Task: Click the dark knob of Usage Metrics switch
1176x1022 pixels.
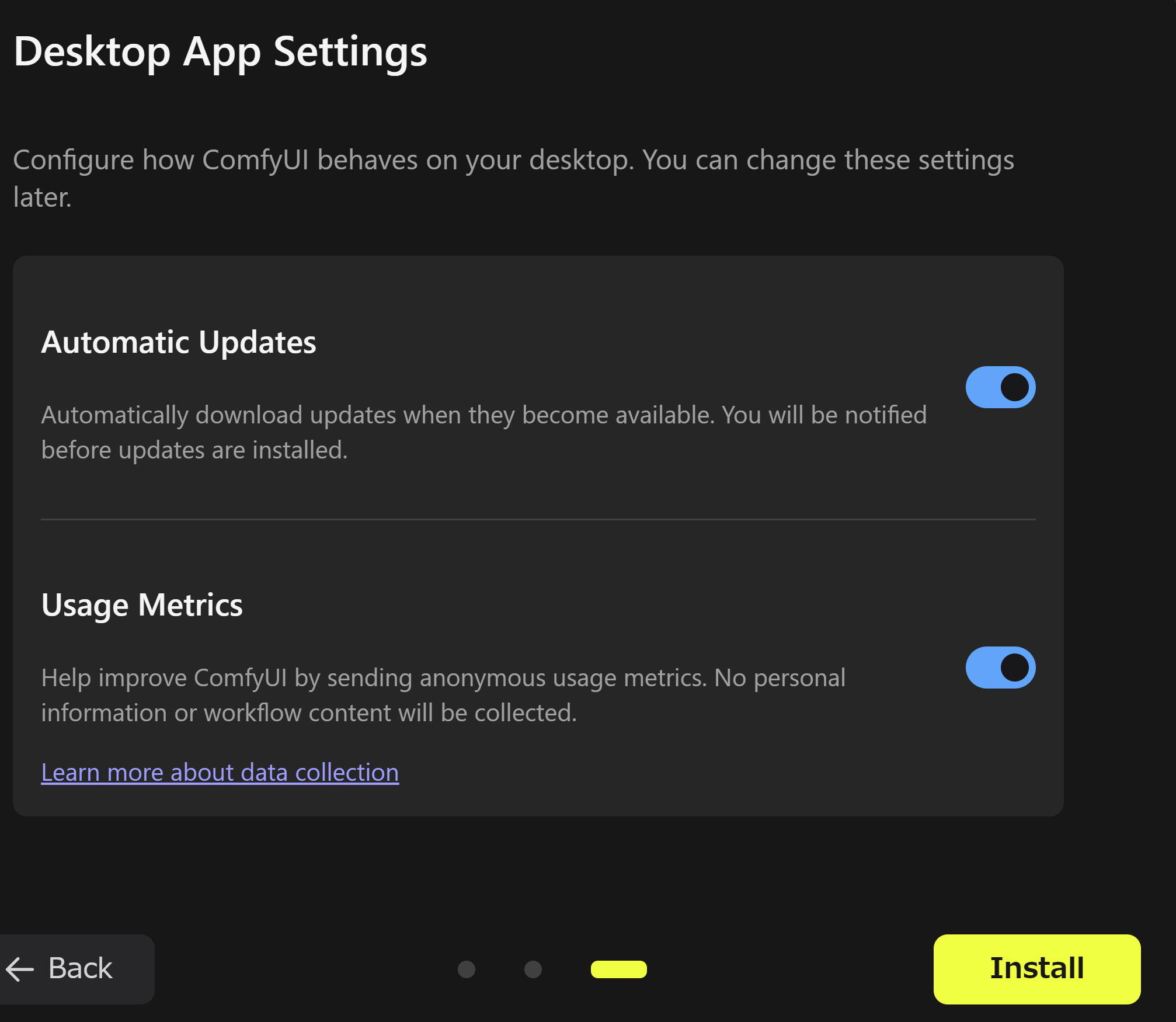Action: [x=1015, y=668]
